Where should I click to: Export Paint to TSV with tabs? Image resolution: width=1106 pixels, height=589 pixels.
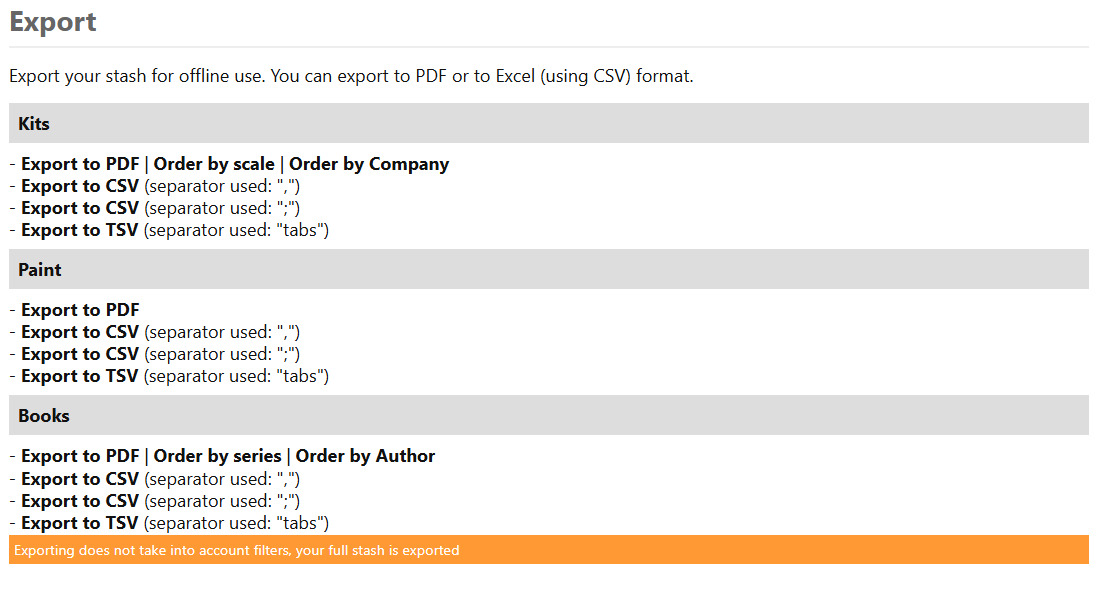pos(80,376)
